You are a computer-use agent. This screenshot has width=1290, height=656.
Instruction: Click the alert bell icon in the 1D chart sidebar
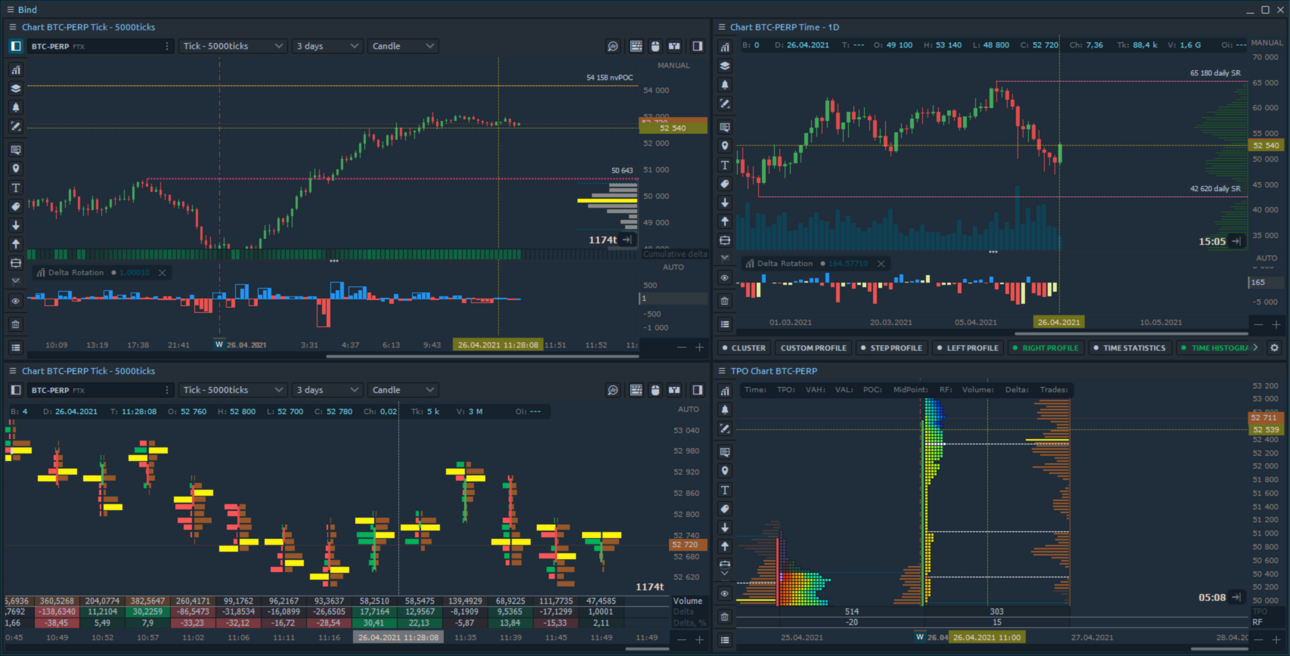[x=725, y=84]
